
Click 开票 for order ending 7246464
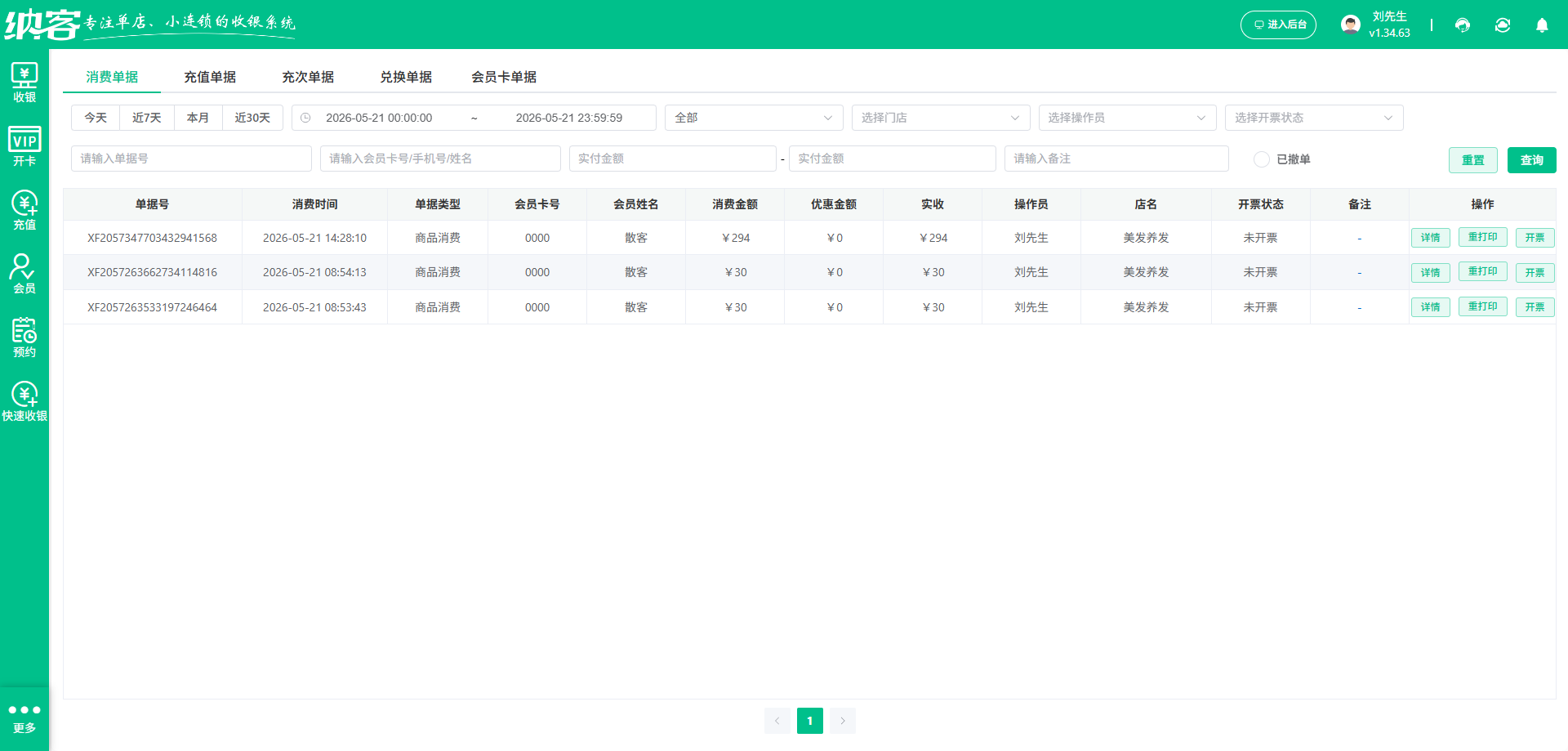tap(1535, 307)
